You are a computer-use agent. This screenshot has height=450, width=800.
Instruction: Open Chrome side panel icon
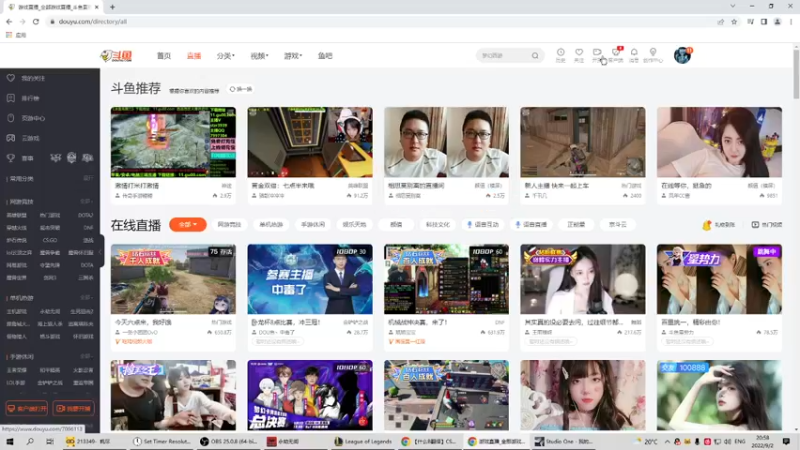point(764,22)
